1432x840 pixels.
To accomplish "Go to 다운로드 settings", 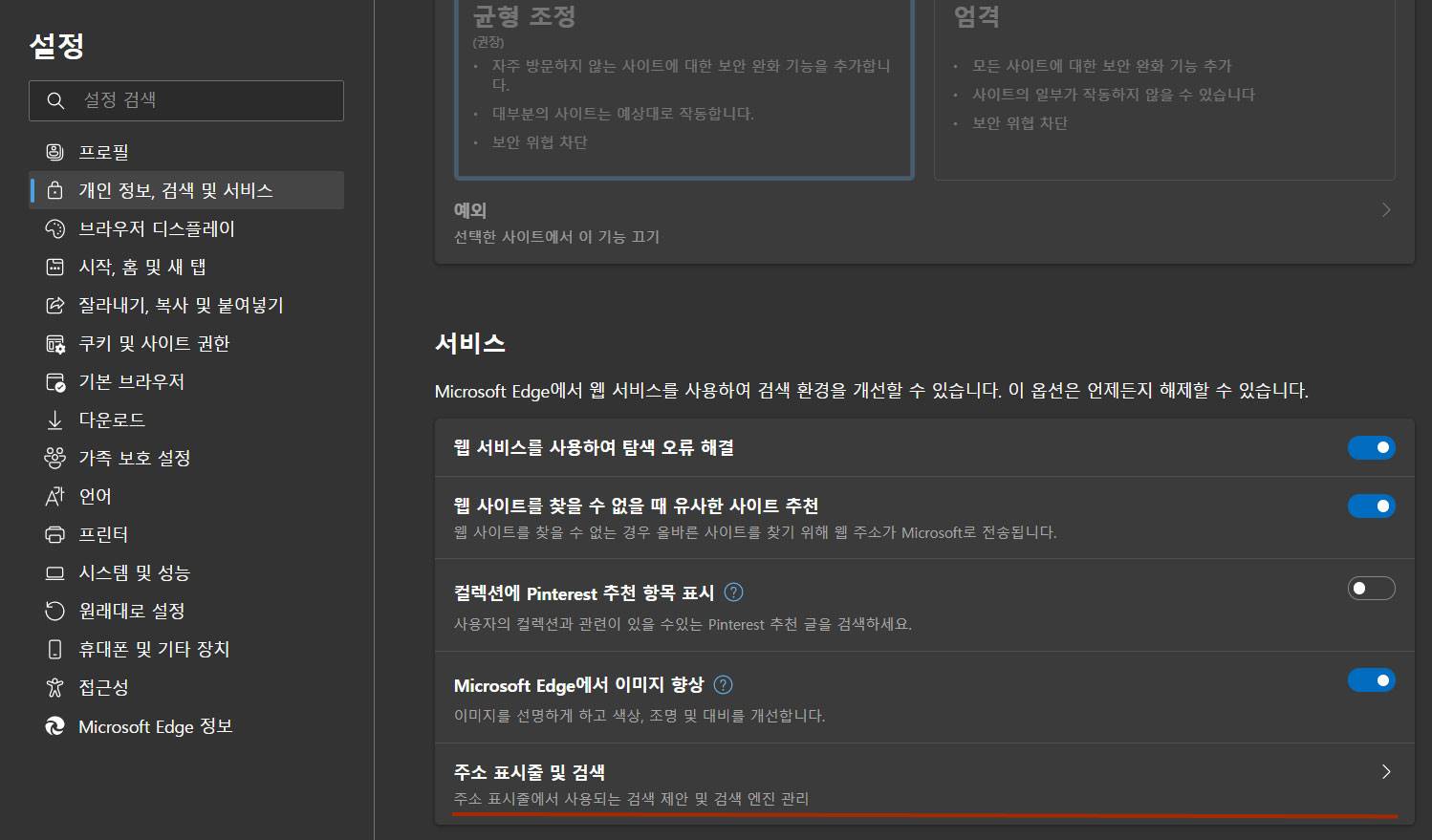I will 186,420.
